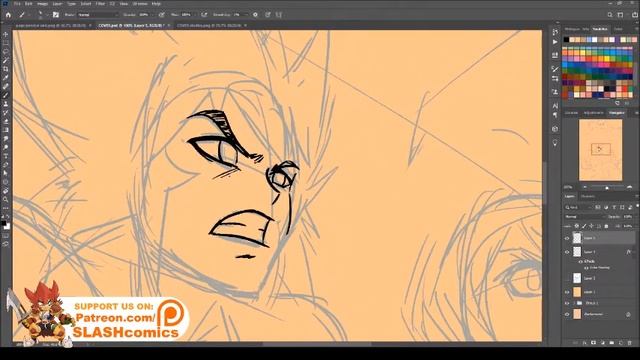
Task: Open the Character panel icon
Action: tap(555, 105)
